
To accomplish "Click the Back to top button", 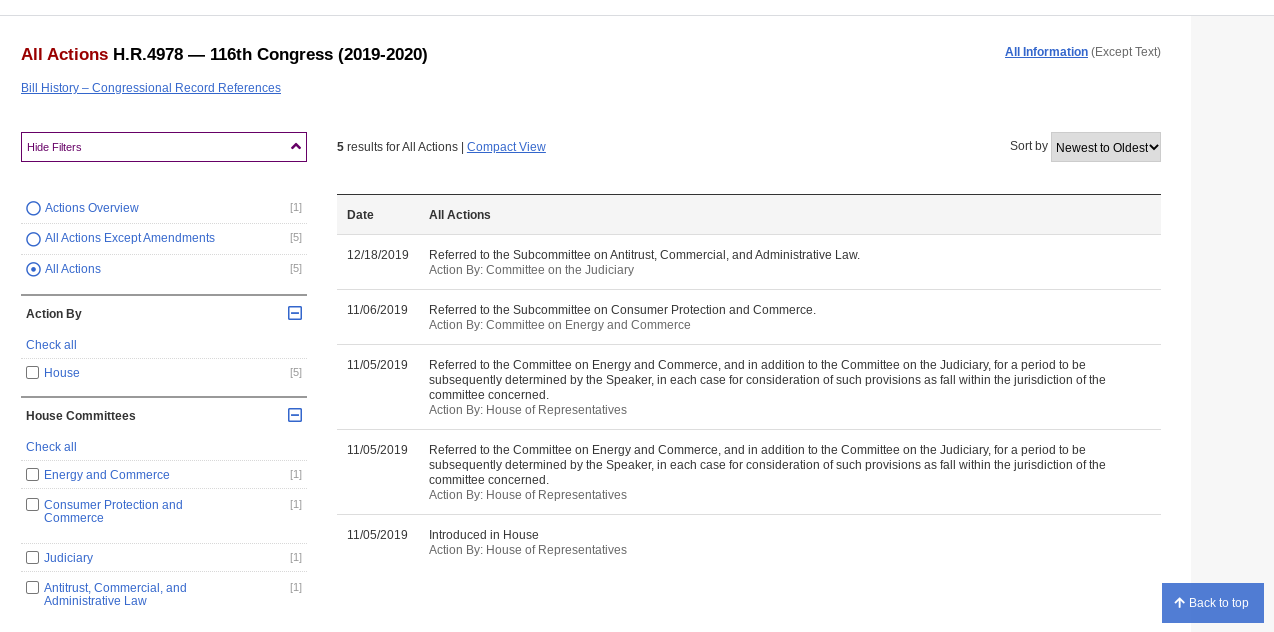I will (1212, 603).
